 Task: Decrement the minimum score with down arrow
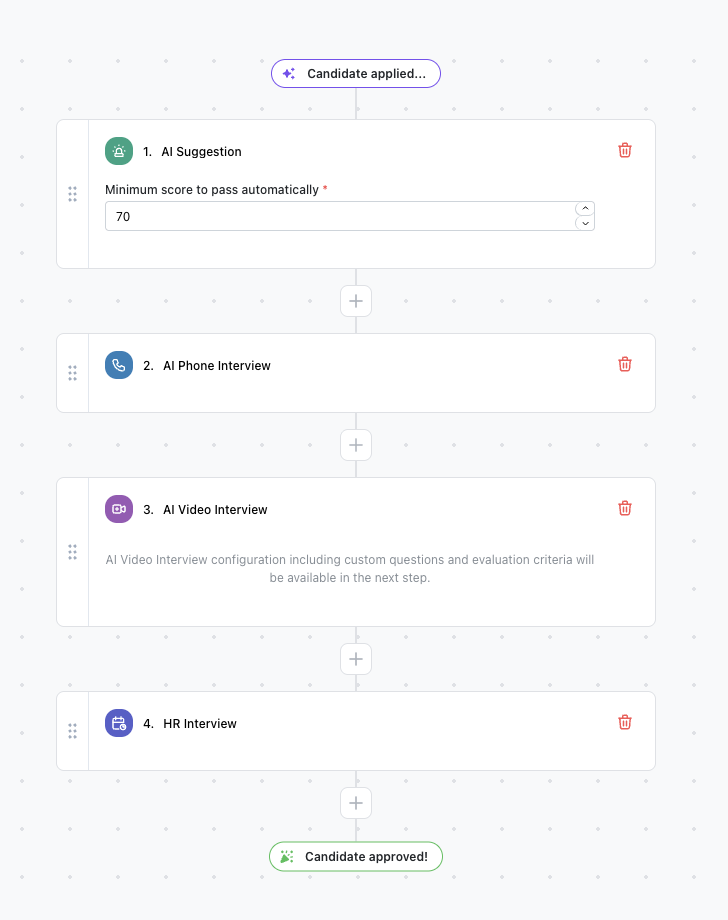click(585, 223)
